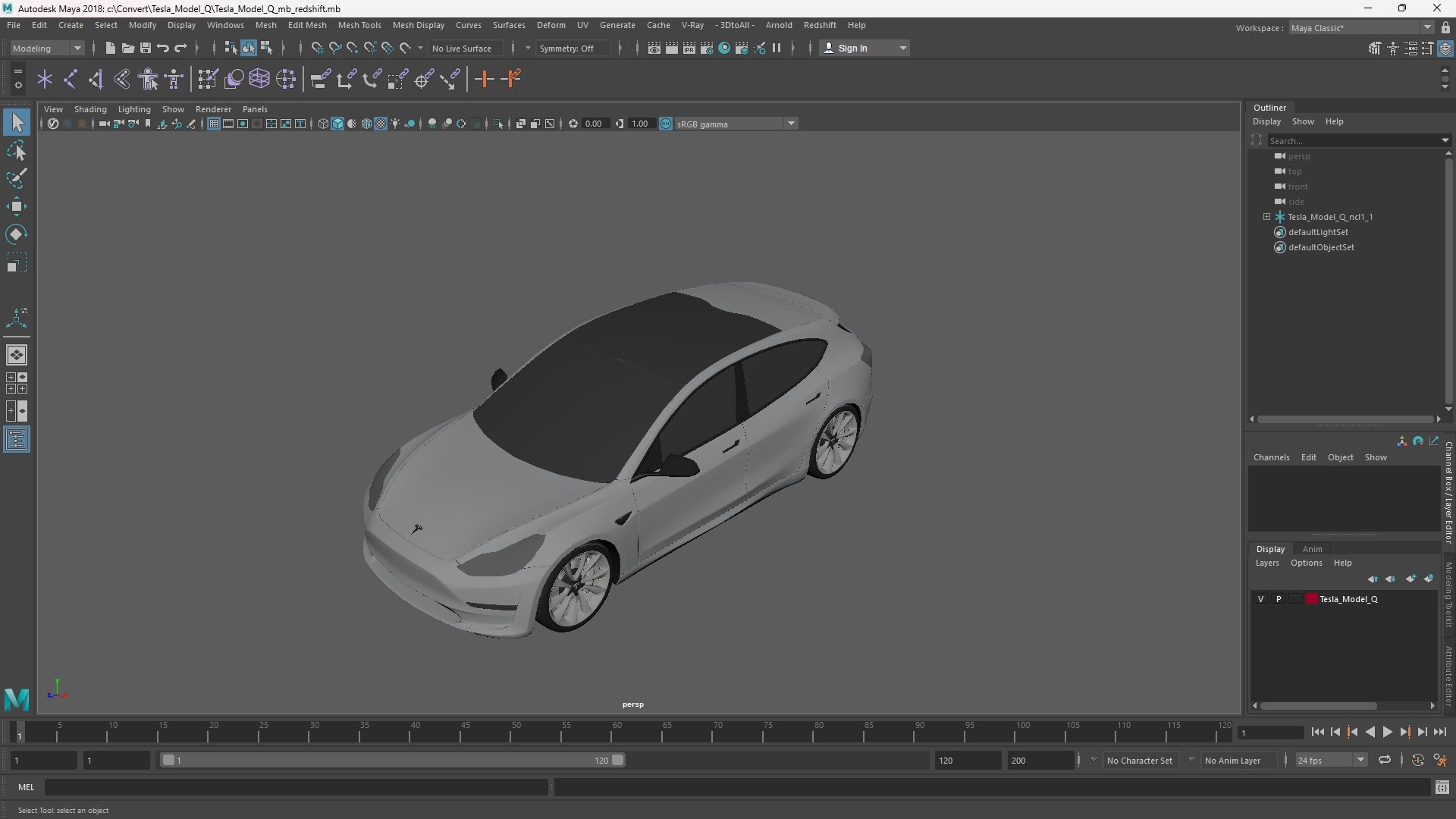Image resolution: width=1456 pixels, height=819 pixels.
Task: Open the Workspace Maya Classic dropdown
Action: coord(1361,27)
